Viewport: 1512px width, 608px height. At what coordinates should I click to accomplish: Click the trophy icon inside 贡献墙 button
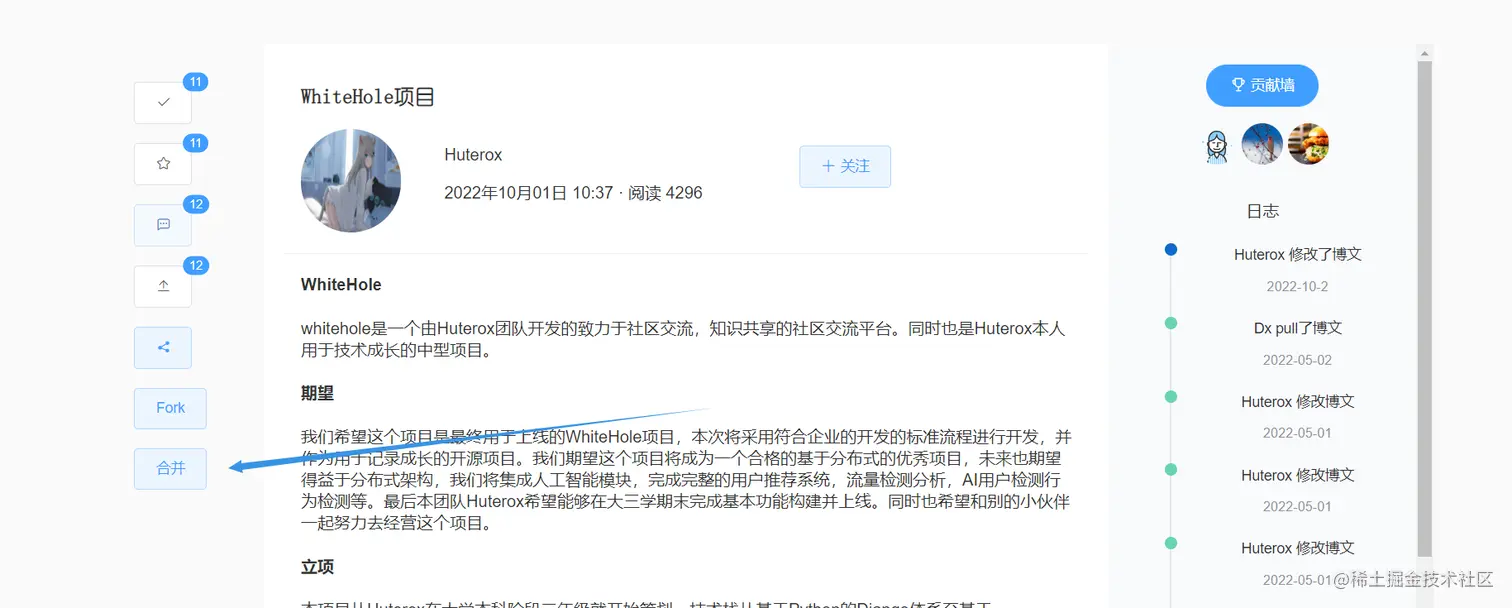(x=1232, y=85)
